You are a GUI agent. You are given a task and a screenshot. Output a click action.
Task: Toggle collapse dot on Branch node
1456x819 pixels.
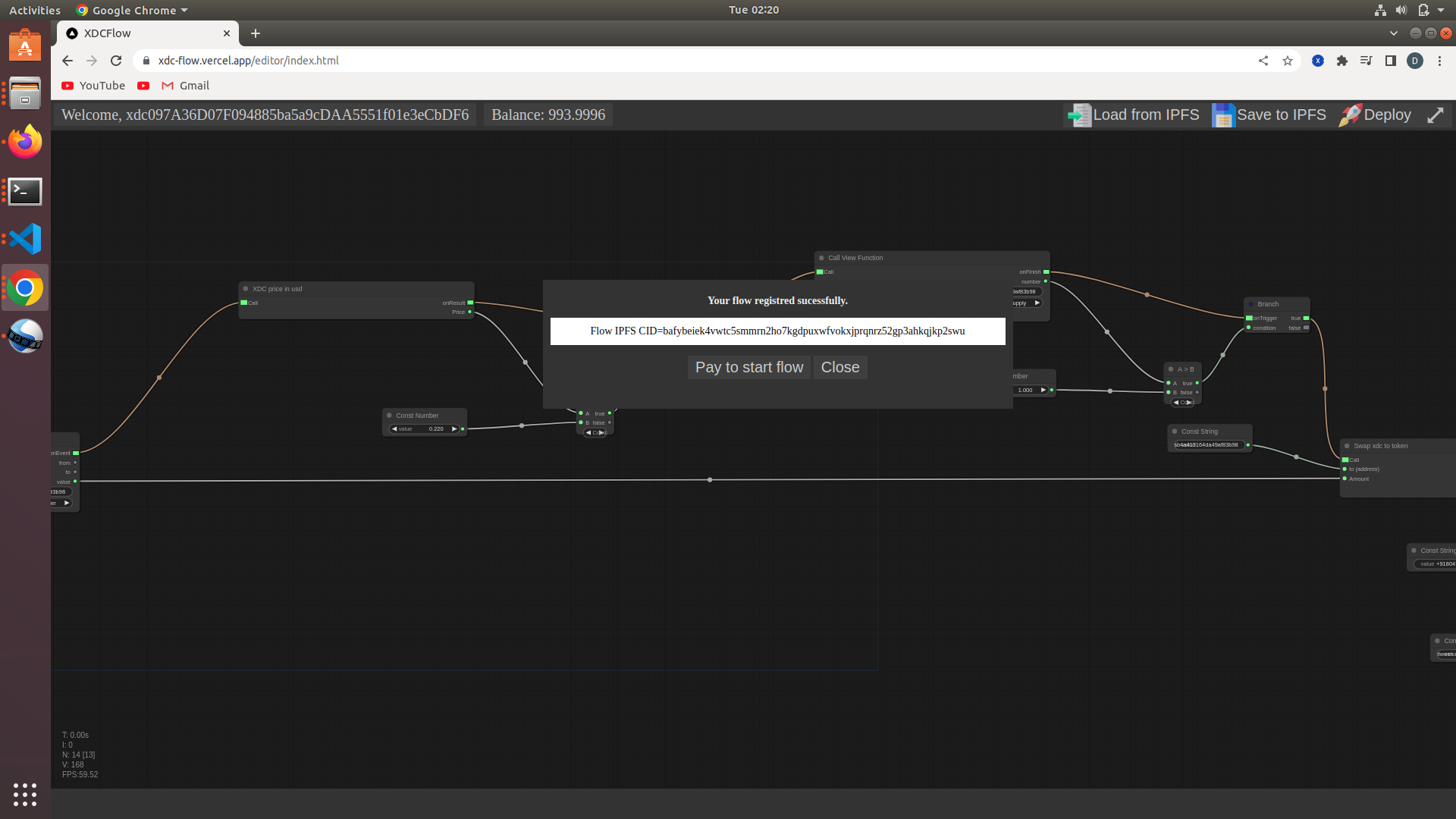click(1251, 304)
